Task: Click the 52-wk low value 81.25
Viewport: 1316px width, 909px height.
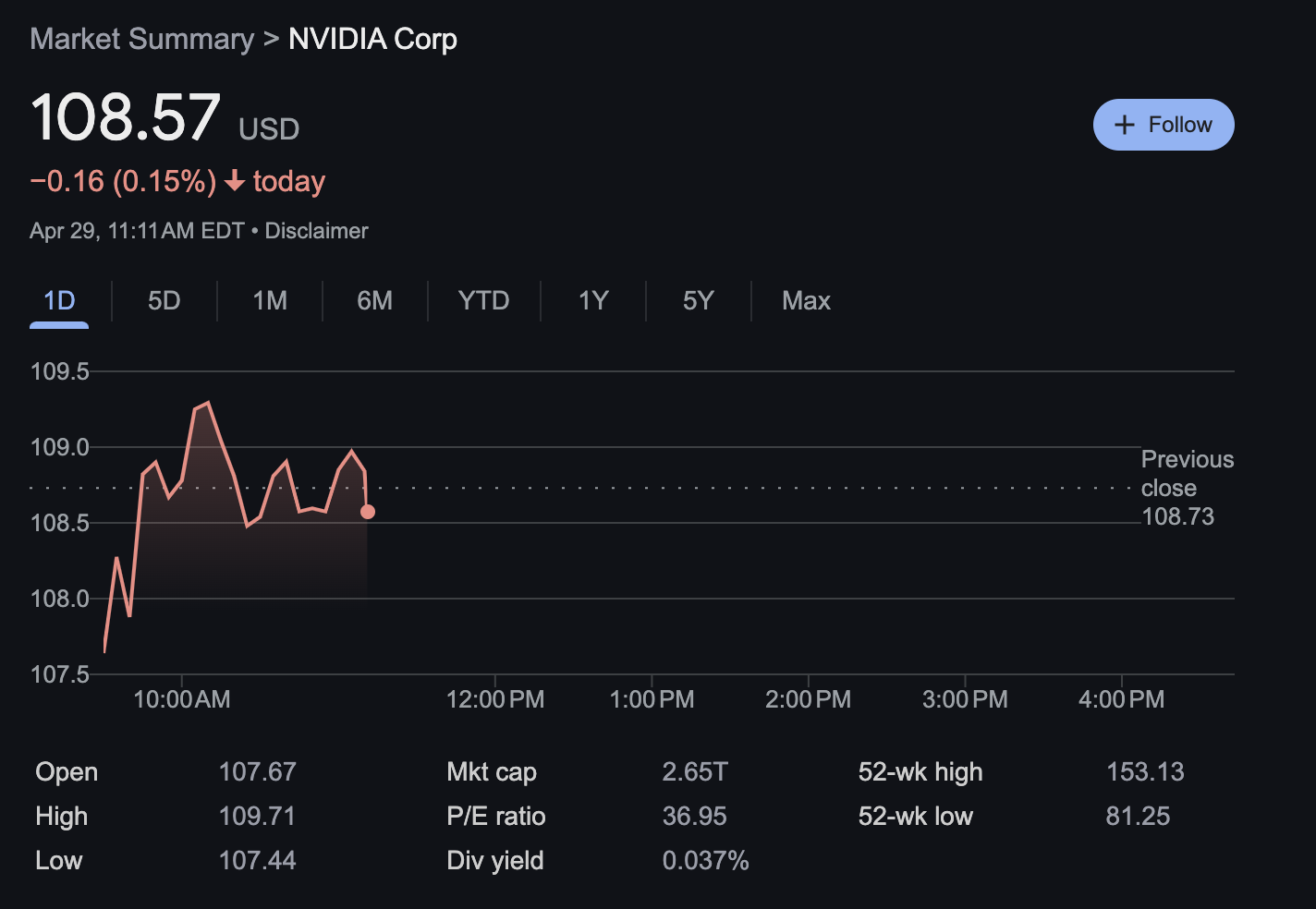Action: click(1138, 817)
